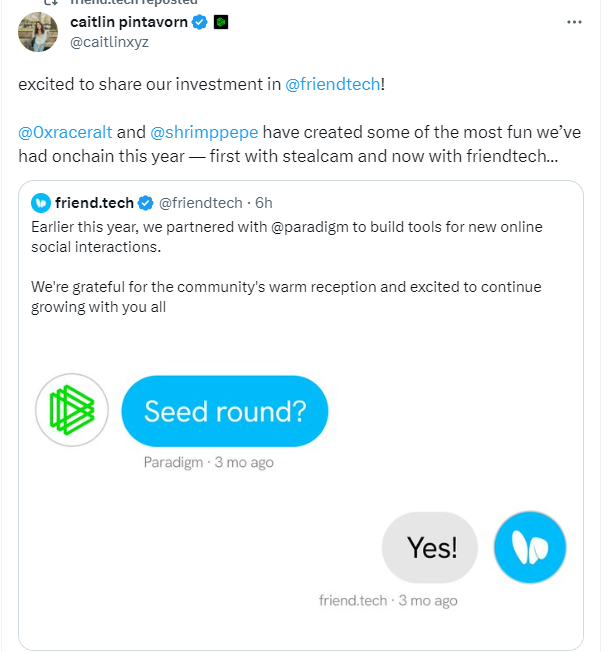
Task: Click the verified badge next to friend.tech
Action: (145, 203)
